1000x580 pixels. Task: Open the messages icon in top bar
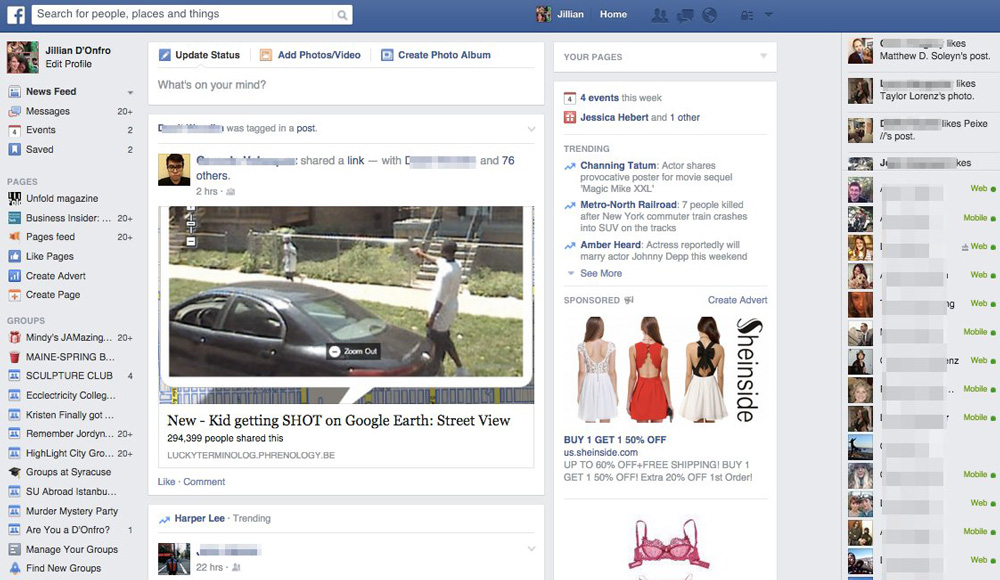pos(685,15)
